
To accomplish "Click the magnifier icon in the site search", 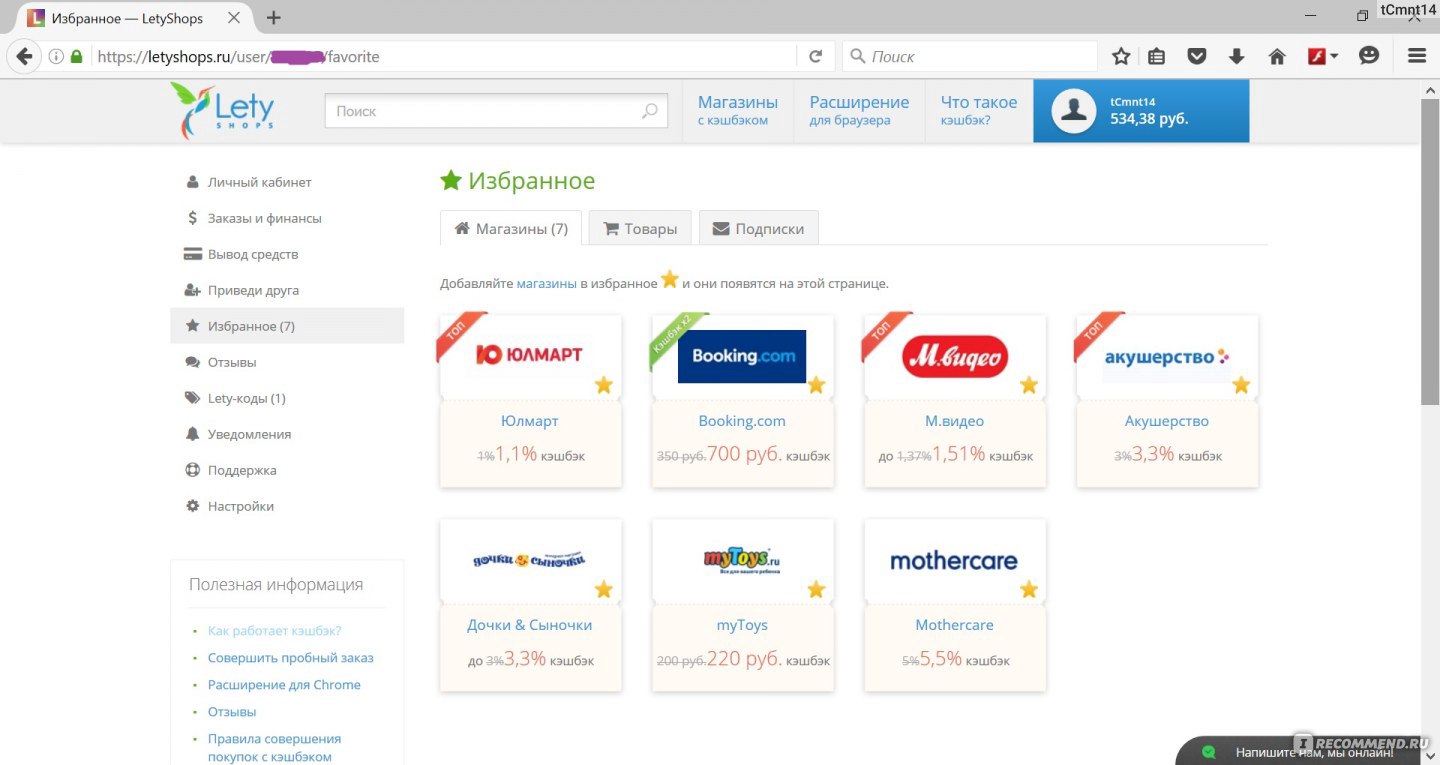I will pos(650,111).
